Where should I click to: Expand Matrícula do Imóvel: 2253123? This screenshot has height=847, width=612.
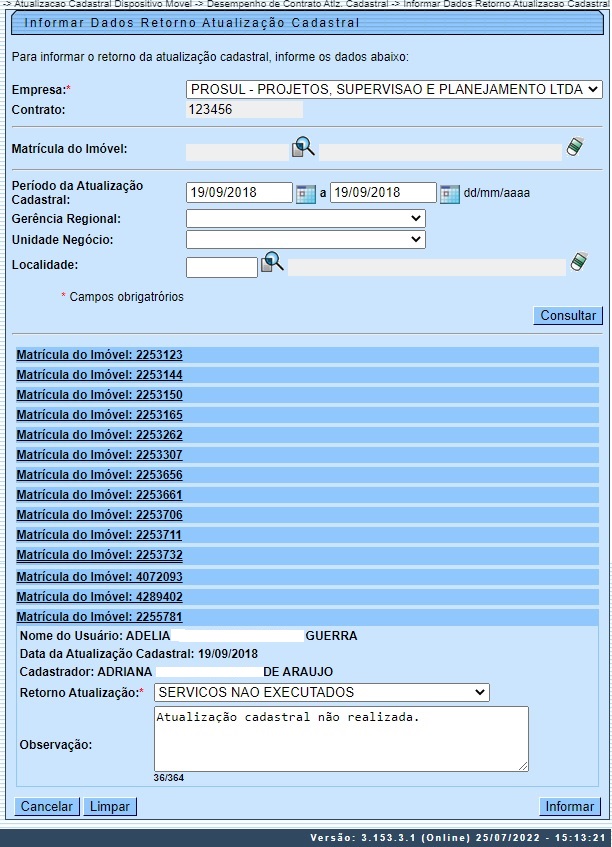(x=99, y=355)
